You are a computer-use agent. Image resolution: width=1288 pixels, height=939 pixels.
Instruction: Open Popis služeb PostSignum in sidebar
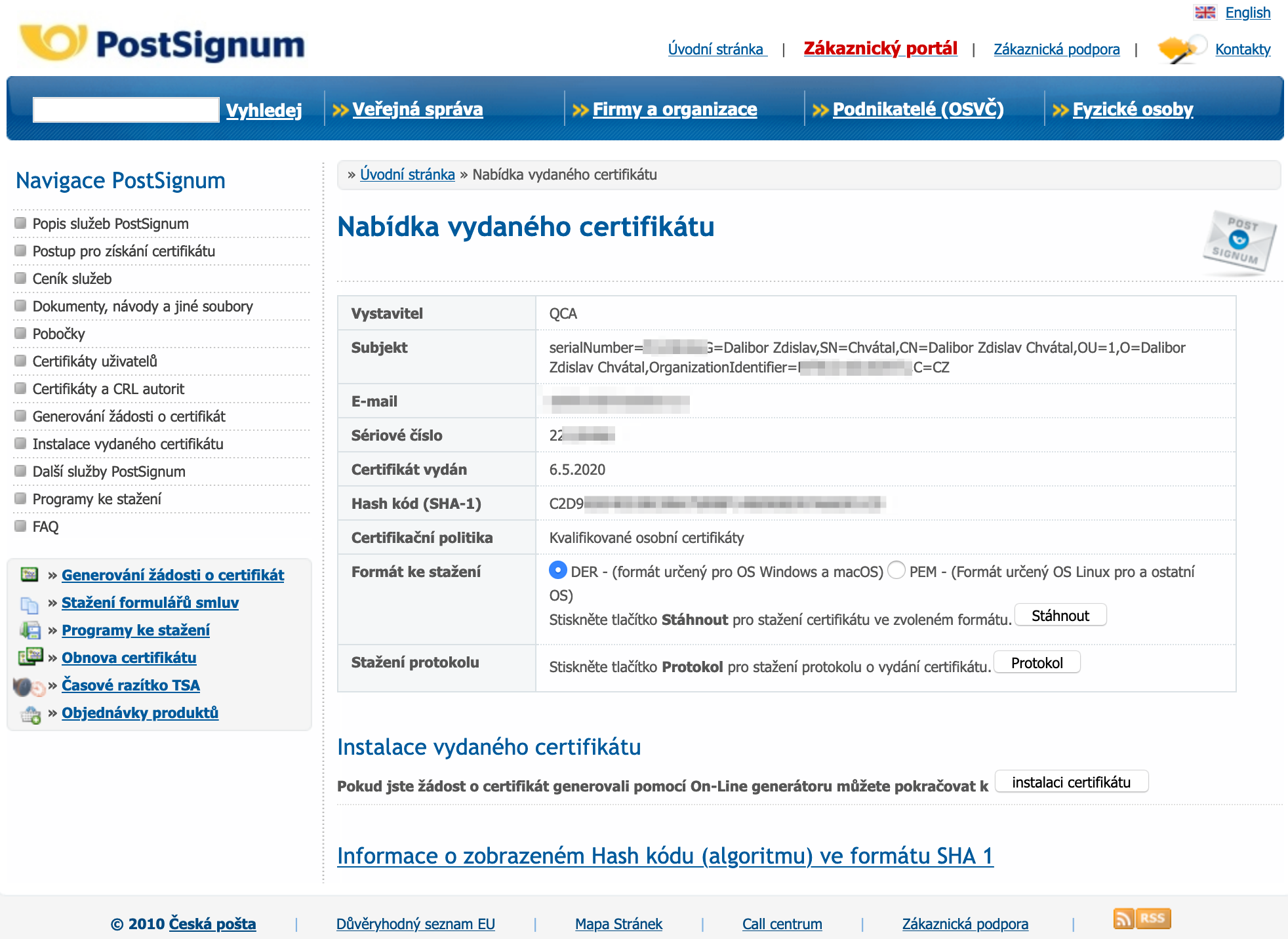pyautogui.click(x=111, y=224)
